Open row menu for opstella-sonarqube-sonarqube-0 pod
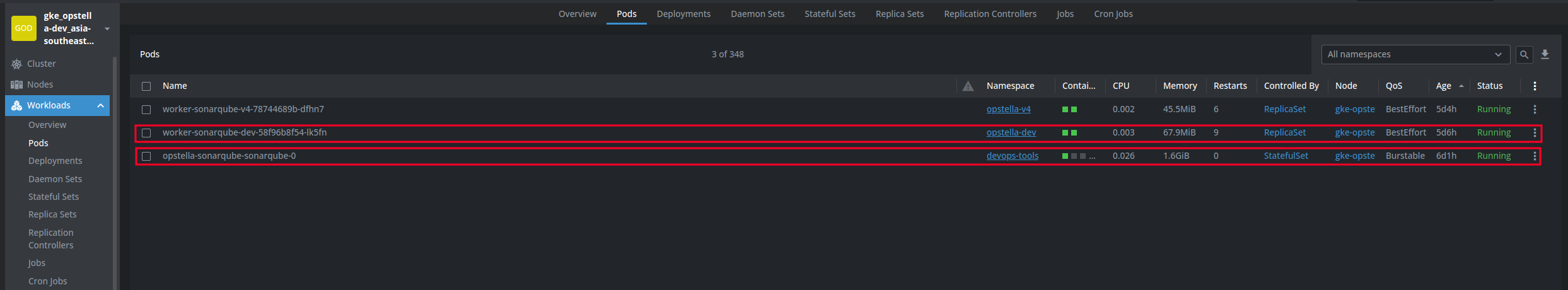The image size is (1568, 290). click(x=1535, y=156)
